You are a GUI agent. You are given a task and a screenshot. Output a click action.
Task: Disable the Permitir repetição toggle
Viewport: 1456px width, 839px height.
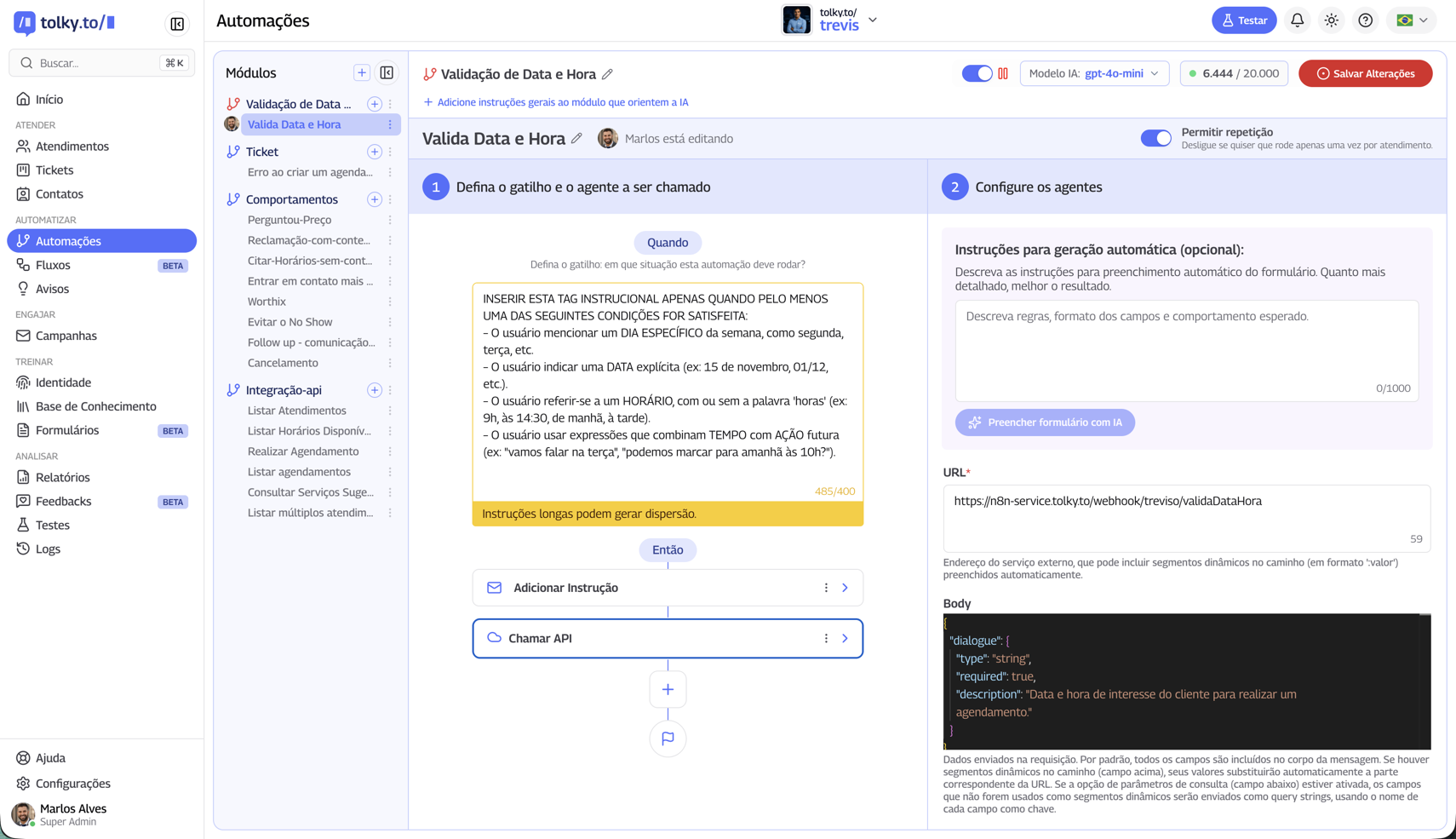click(1155, 138)
